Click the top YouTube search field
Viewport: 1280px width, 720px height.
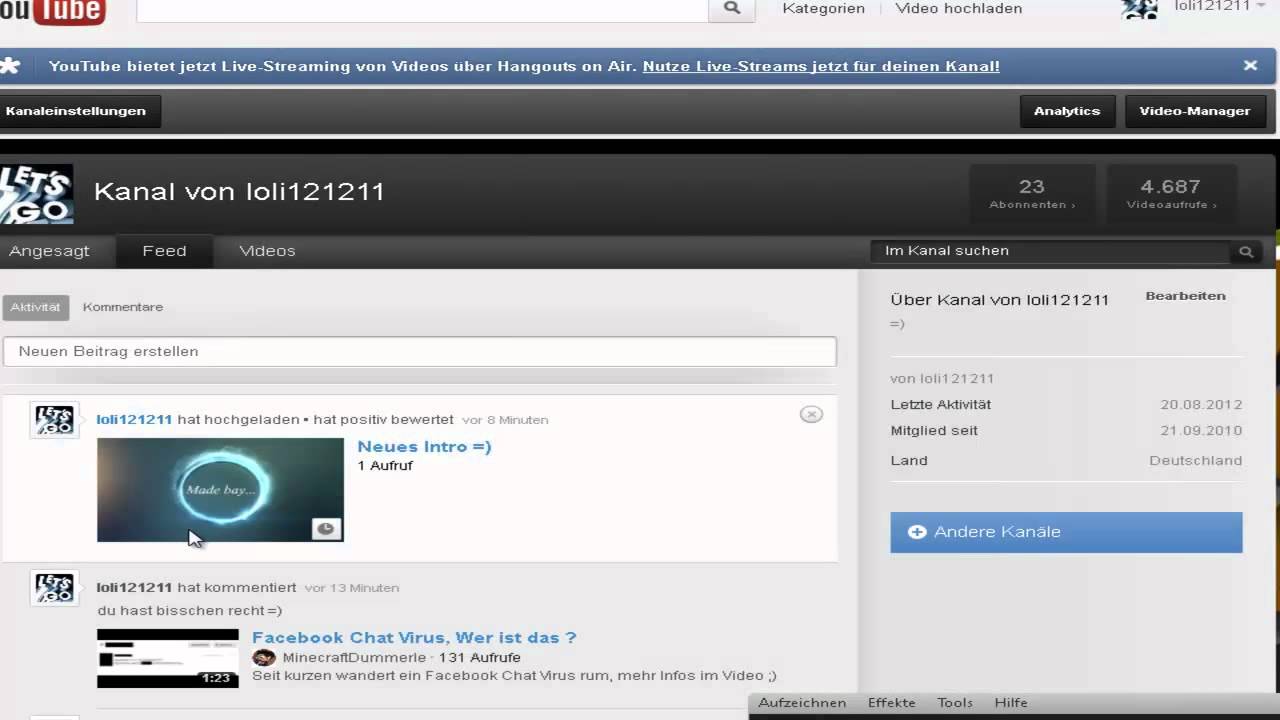(x=422, y=9)
